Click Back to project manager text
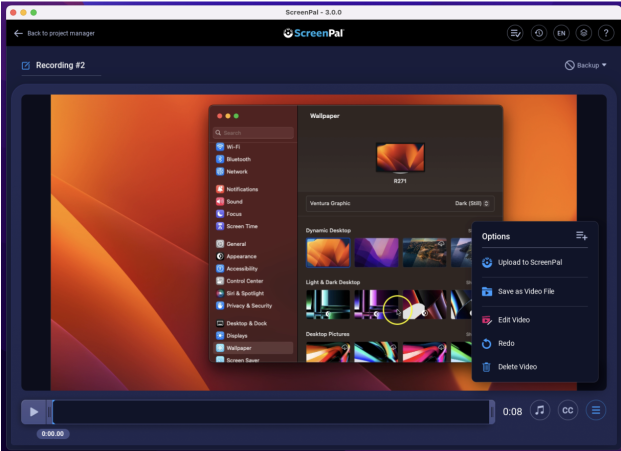Viewport: 621px width, 451px height. point(61,33)
